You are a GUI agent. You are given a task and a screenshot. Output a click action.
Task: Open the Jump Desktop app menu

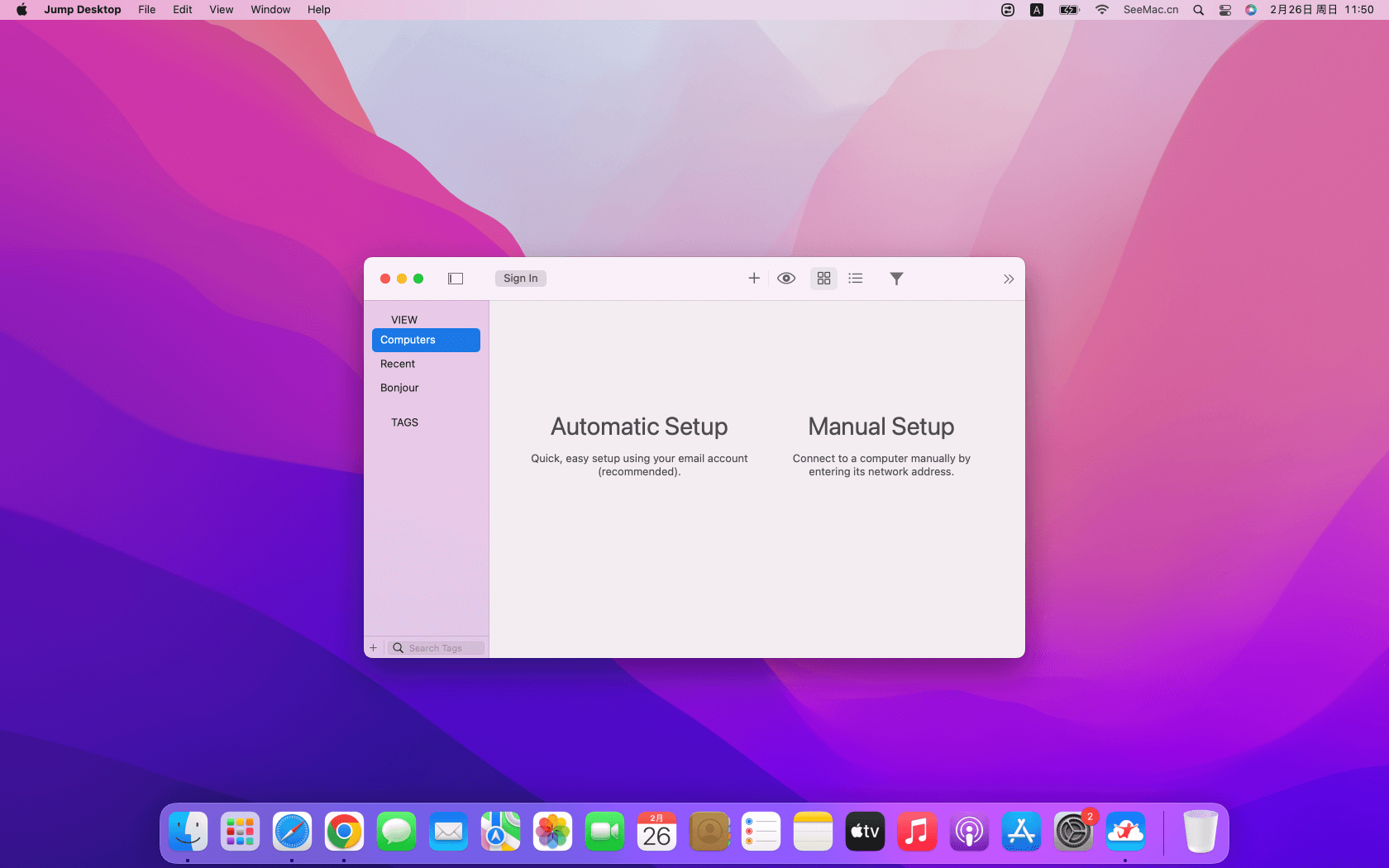pyautogui.click(x=82, y=10)
